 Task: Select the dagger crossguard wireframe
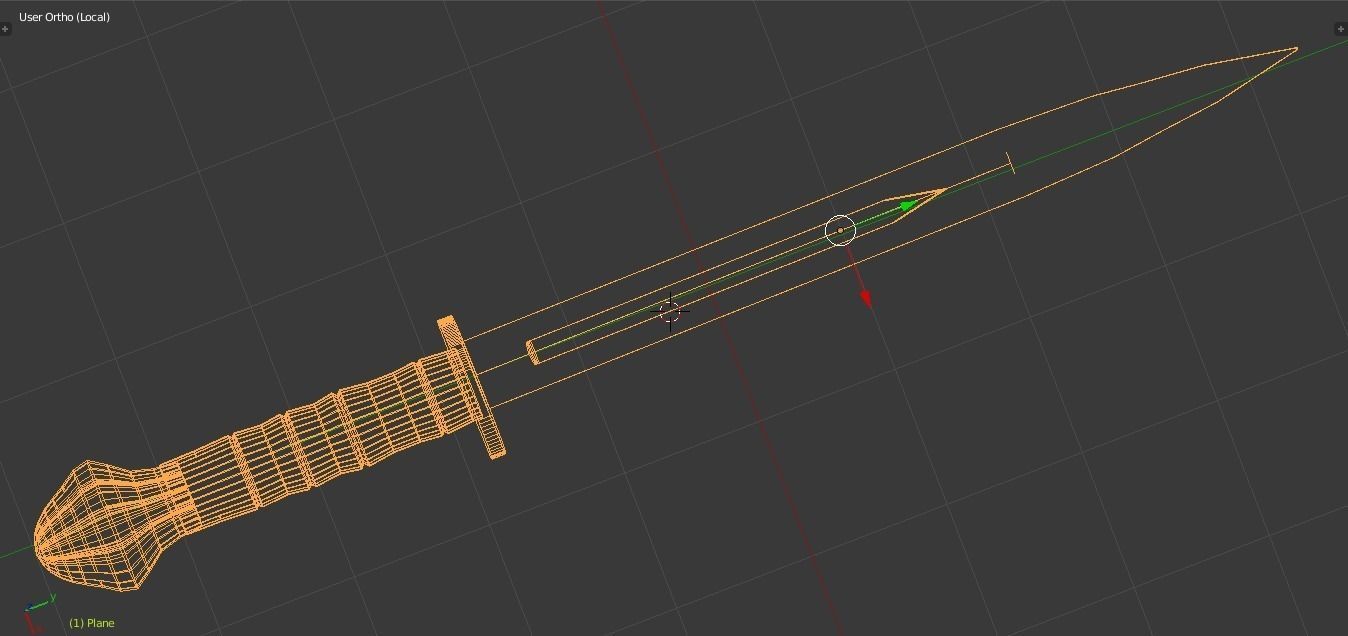(471, 387)
